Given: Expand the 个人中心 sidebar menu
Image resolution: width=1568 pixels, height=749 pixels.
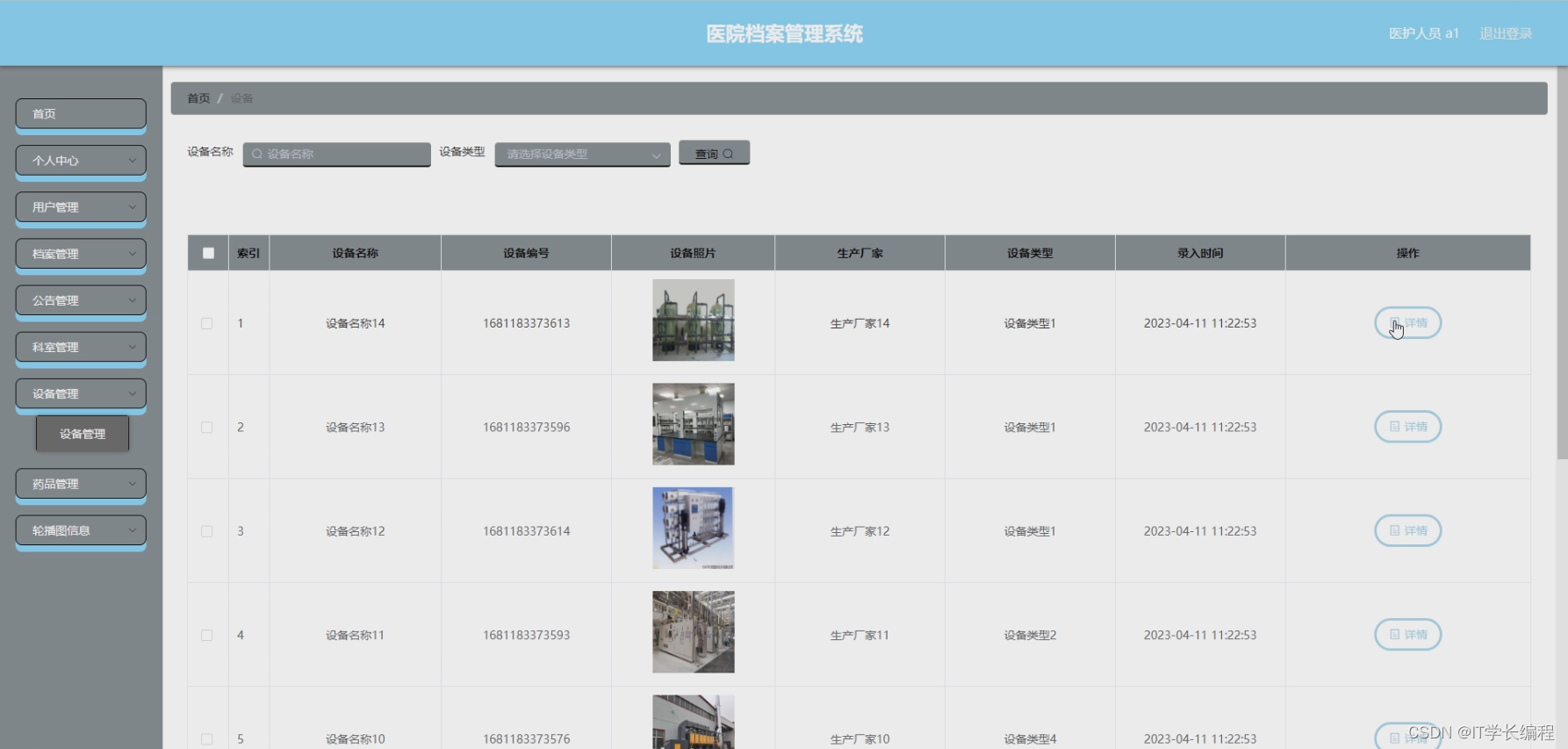Looking at the screenshot, I should [x=81, y=161].
